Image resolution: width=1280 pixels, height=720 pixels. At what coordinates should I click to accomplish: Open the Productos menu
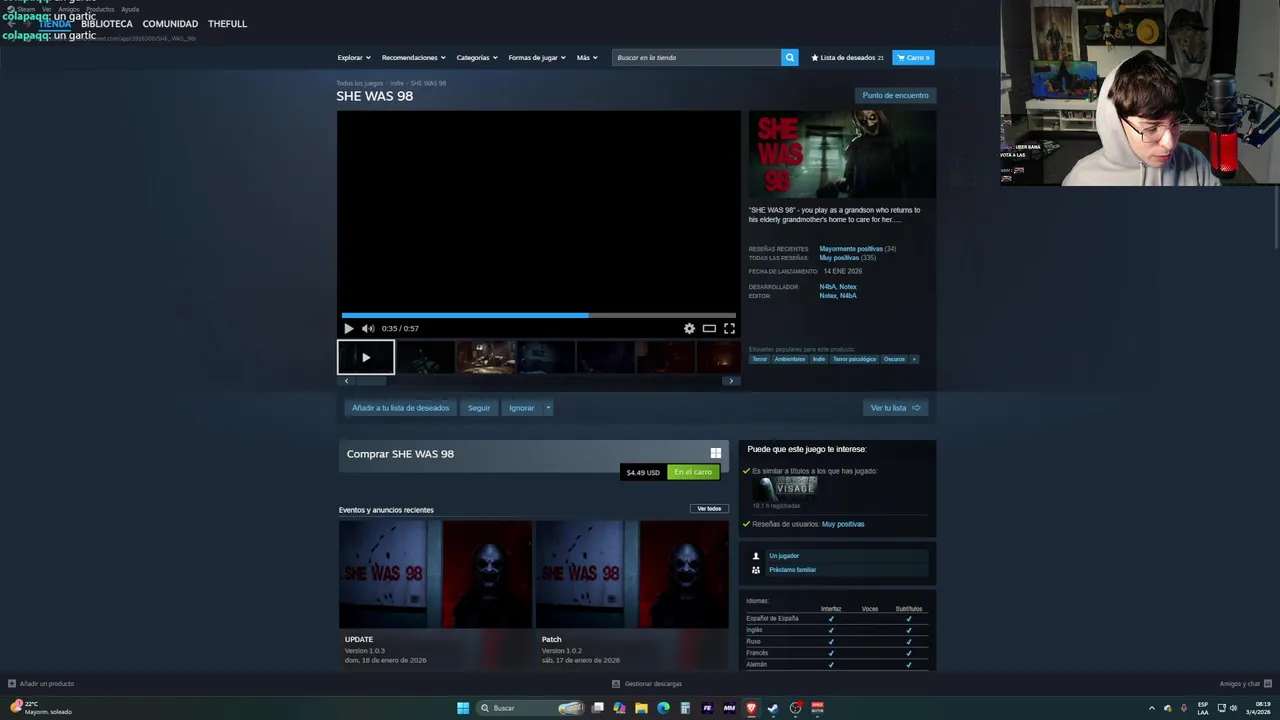(100, 9)
